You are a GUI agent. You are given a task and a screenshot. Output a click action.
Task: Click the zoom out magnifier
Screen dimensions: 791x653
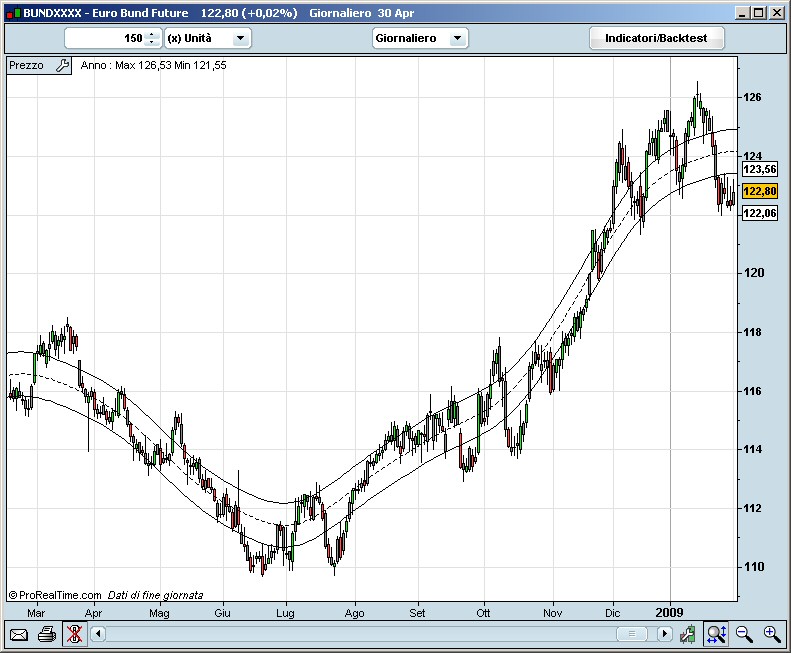click(x=744, y=634)
